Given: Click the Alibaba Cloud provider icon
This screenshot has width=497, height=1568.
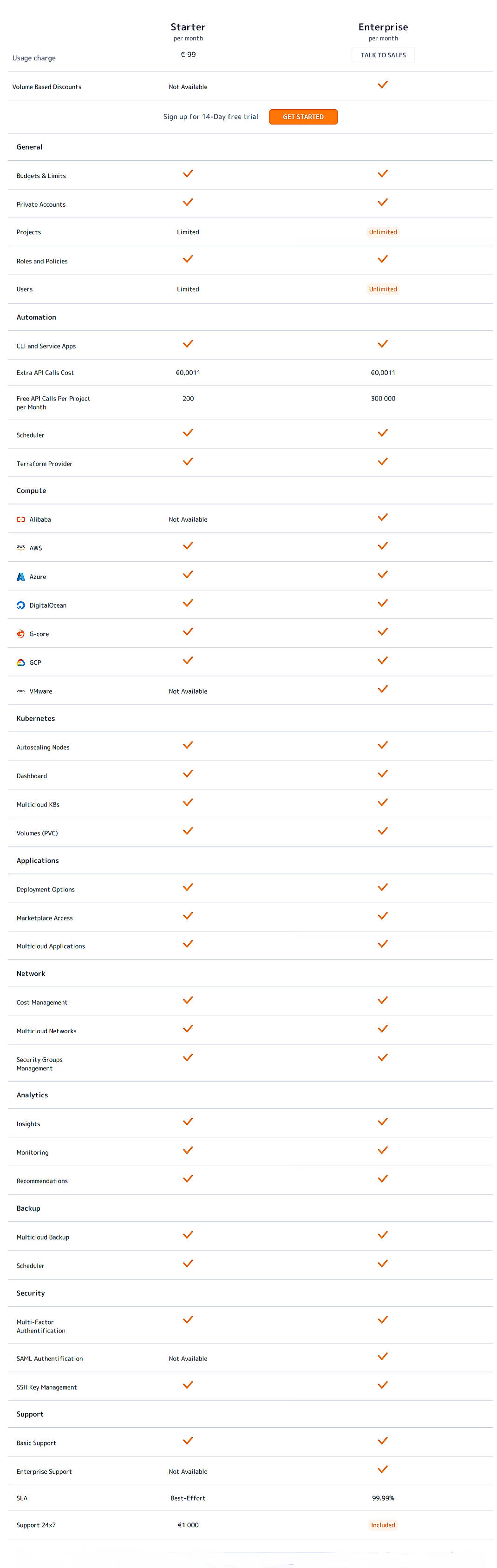Looking at the screenshot, I should click(21, 519).
